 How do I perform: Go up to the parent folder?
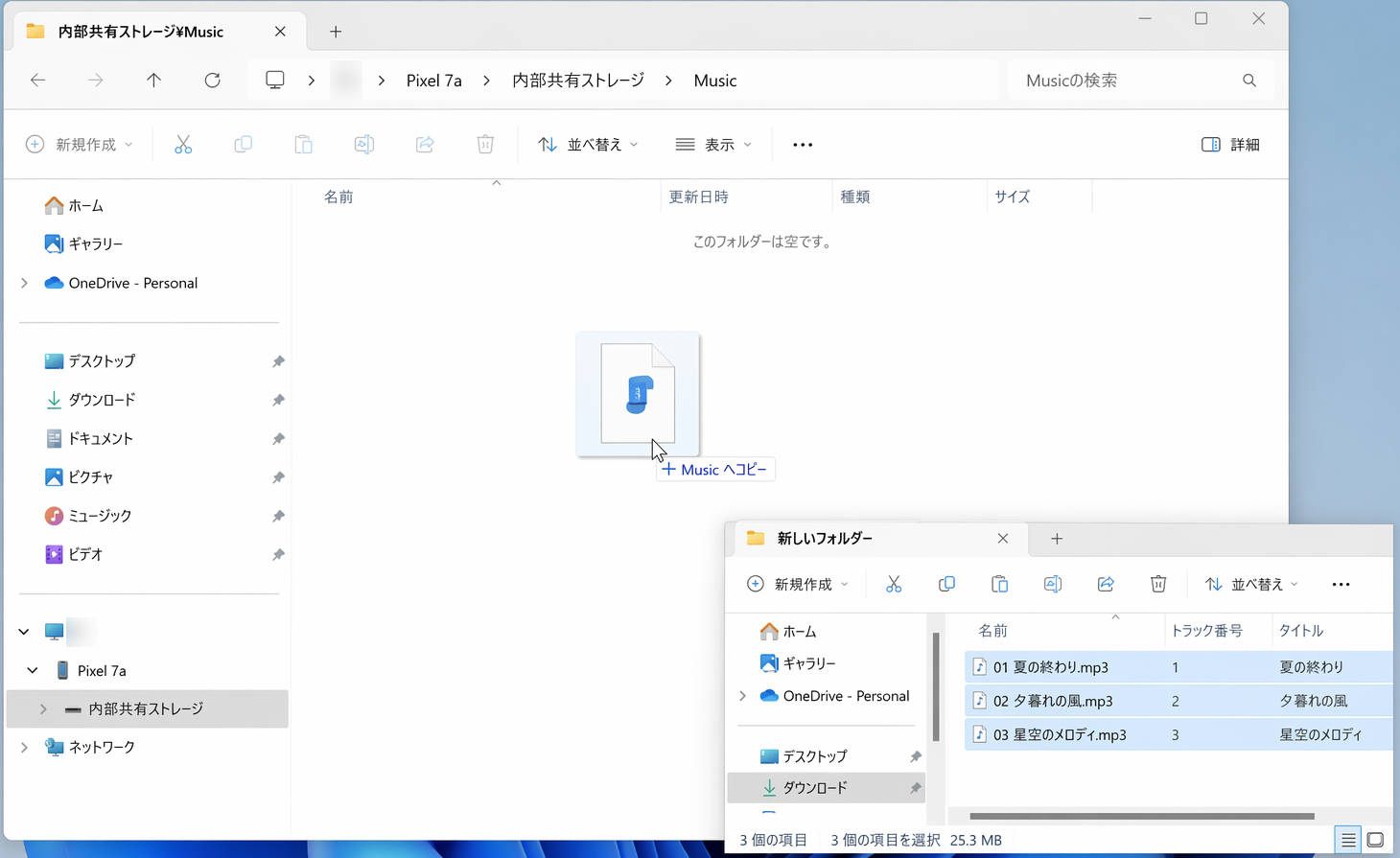pyautogui.click(x=153, y=81)
